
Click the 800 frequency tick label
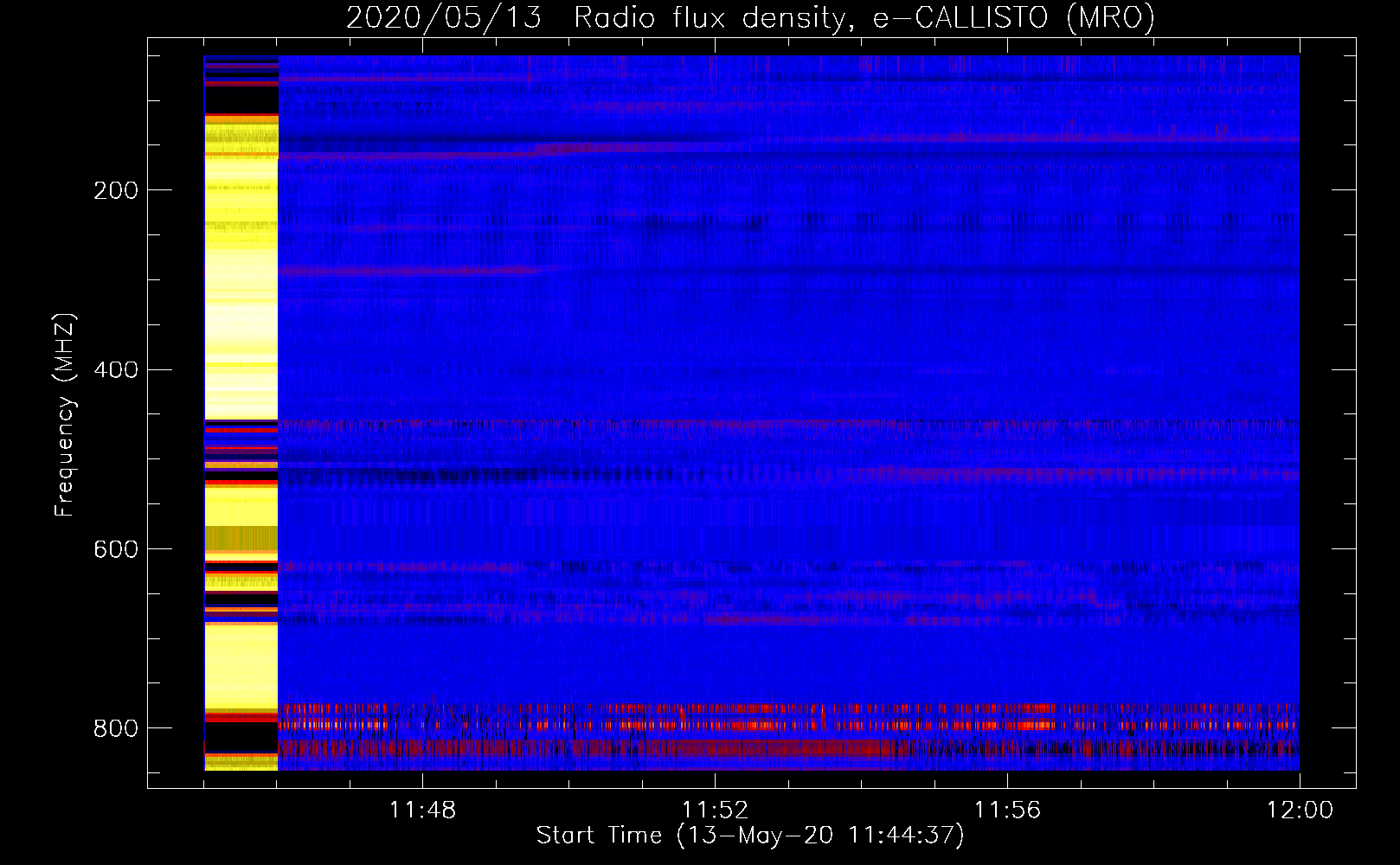point(115,728)
